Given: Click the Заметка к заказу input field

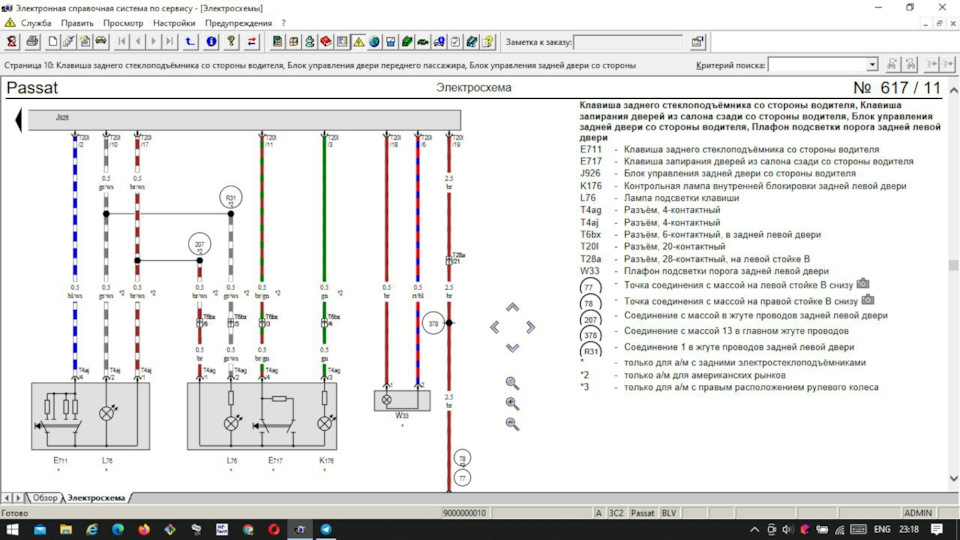Looking at the screenshot, I should point(628,42).
